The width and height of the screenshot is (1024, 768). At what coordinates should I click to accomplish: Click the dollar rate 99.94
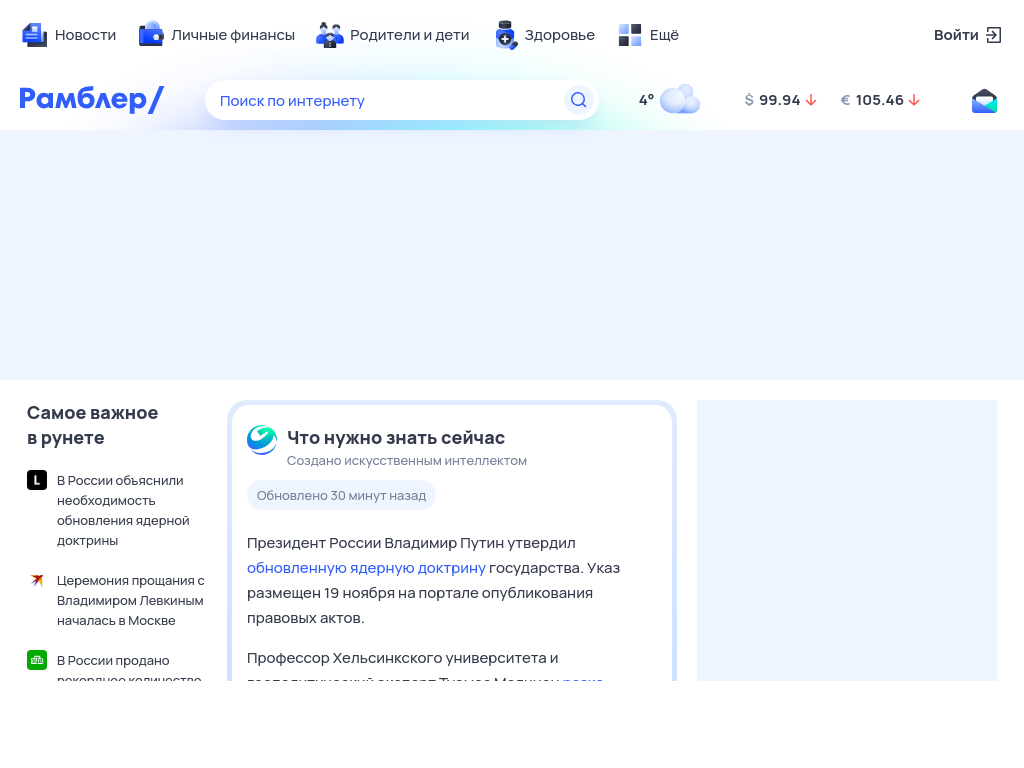pyautogui.click(x=780, y=100)
